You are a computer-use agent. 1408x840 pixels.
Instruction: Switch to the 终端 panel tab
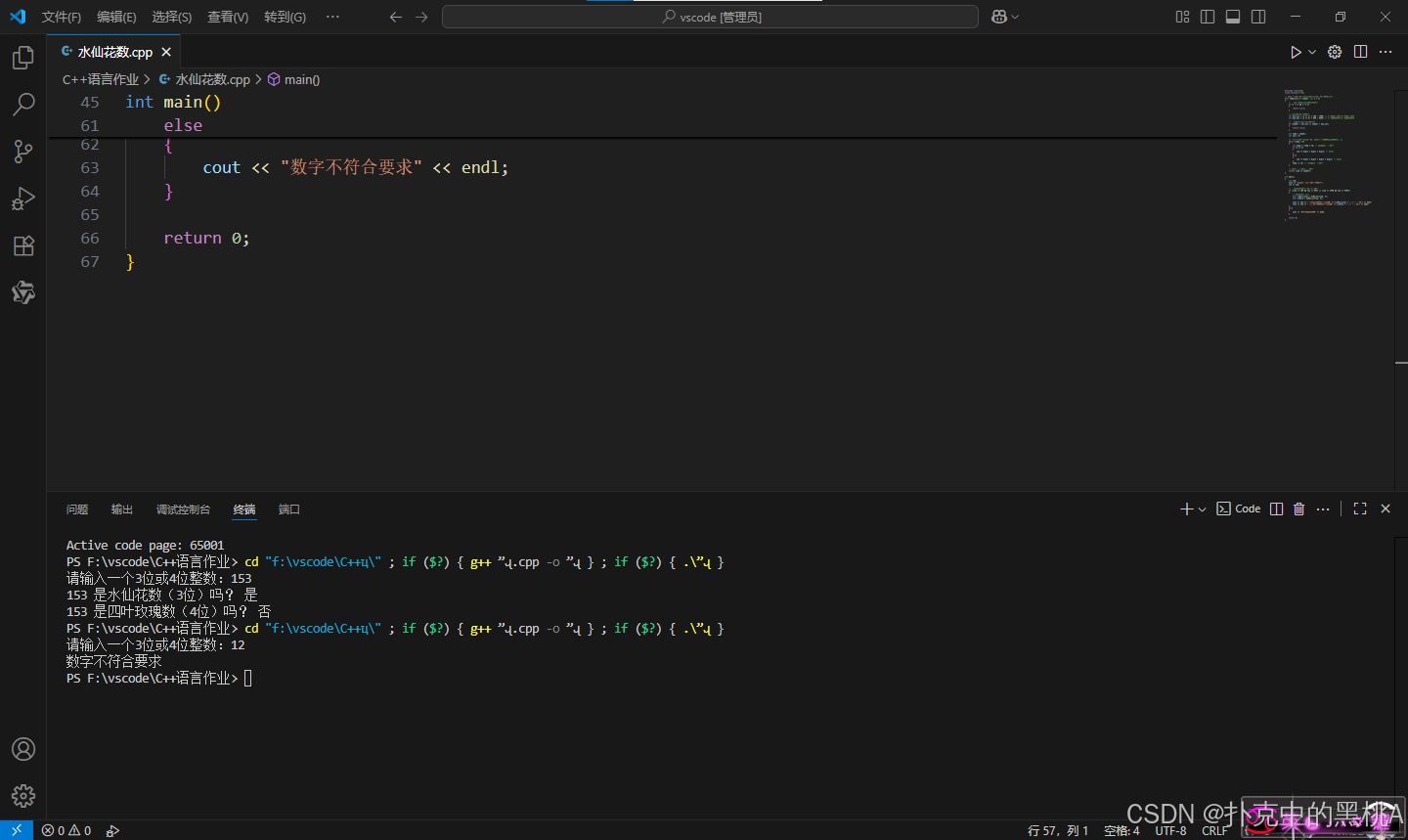[244, 509]
